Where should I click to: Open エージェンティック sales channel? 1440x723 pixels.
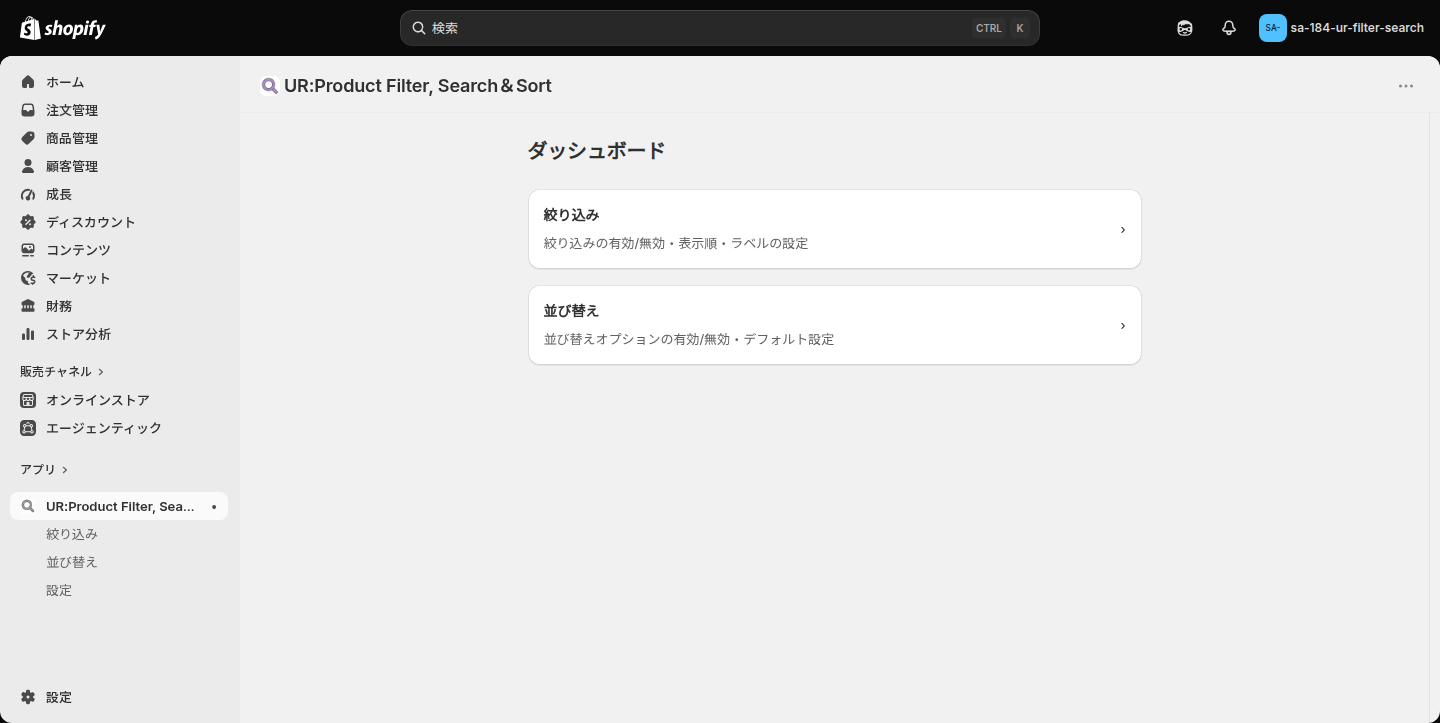tap(120, 428)
